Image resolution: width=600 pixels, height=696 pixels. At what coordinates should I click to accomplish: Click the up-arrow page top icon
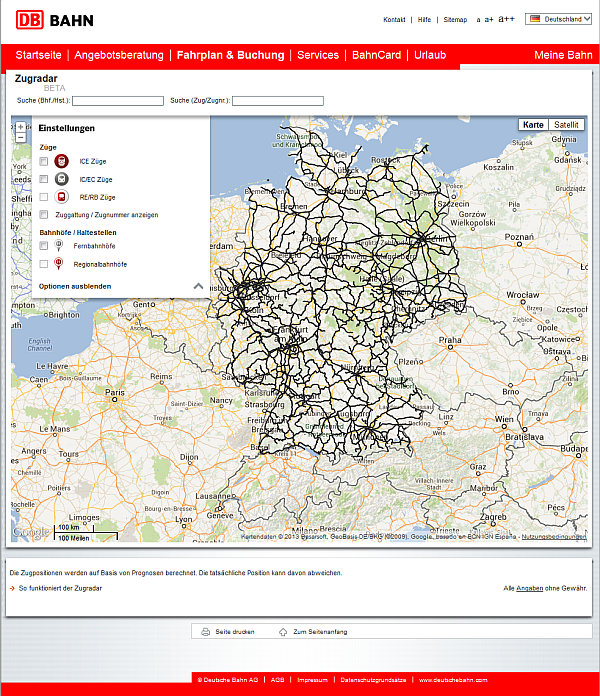click(x=283, y=632)
